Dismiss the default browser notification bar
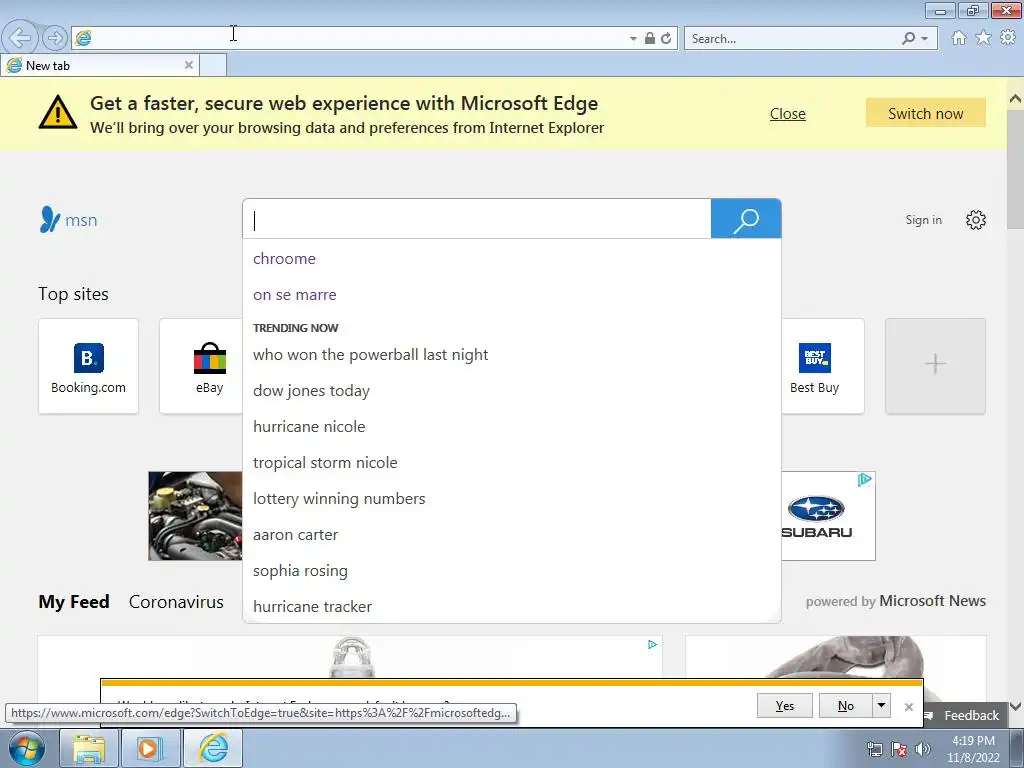The width and height of the screenshot is (1024, 768). (908, 707)
